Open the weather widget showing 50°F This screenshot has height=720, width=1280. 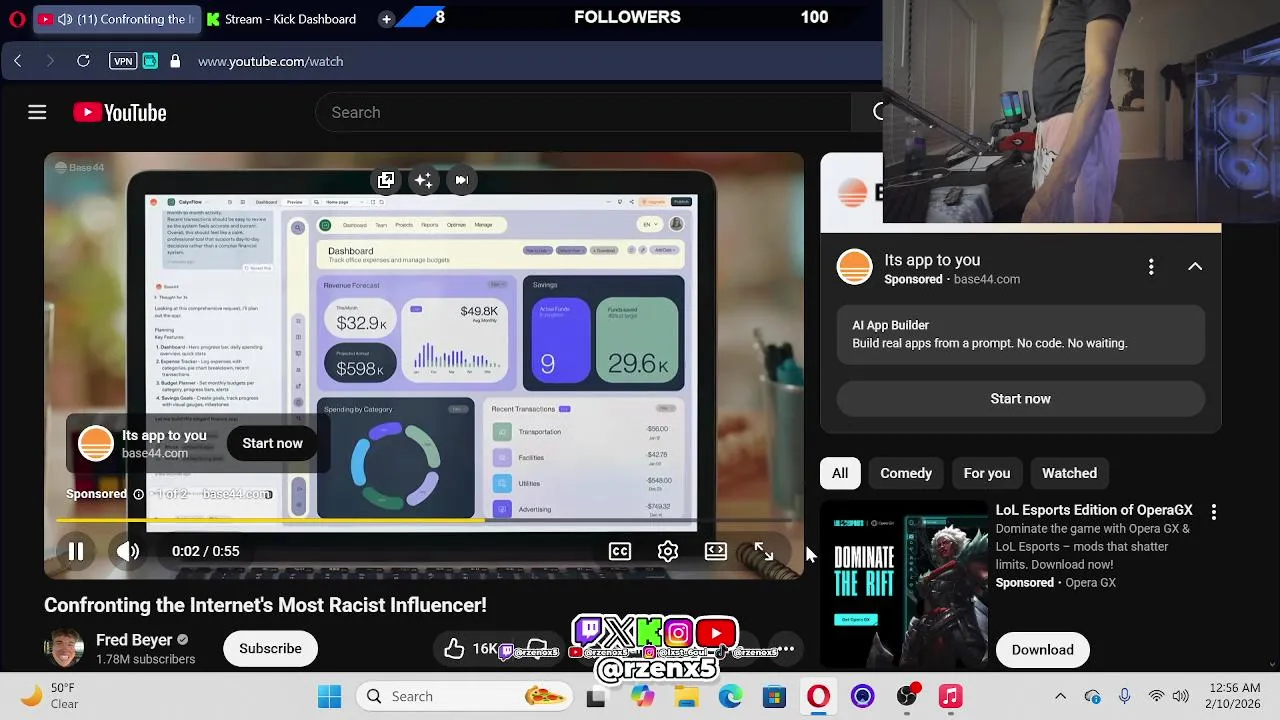point(50,696)
